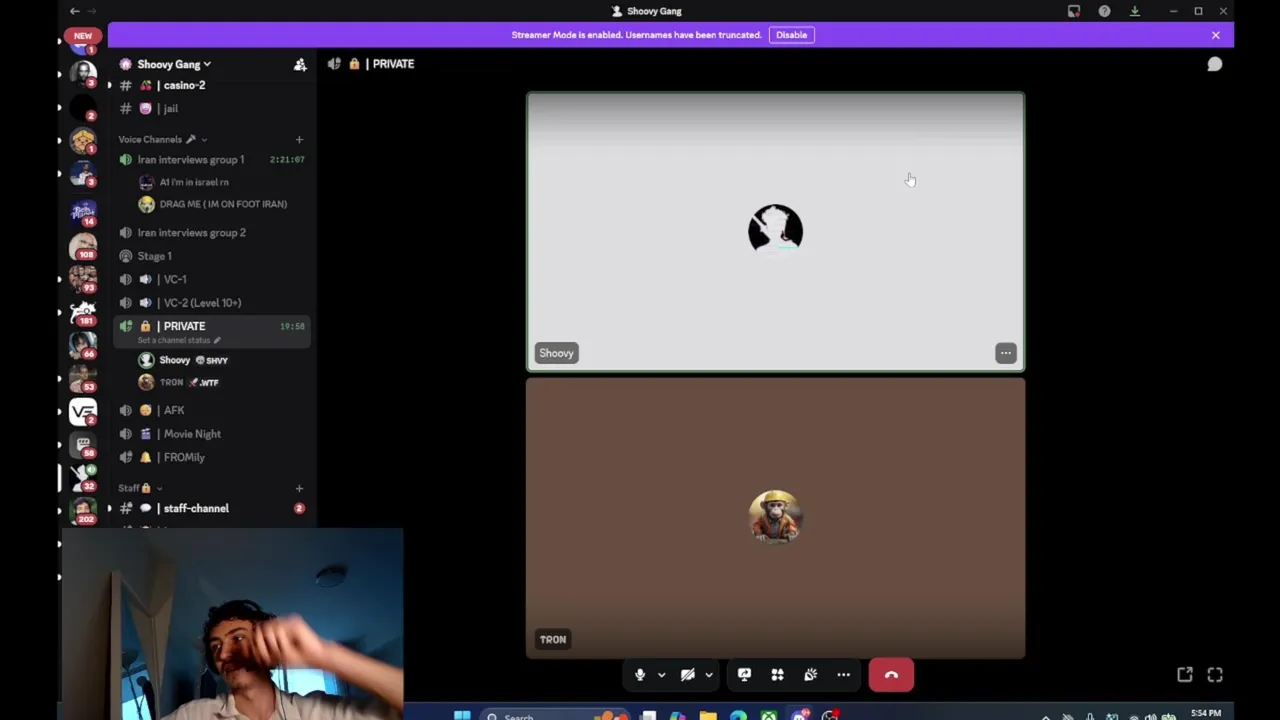The height and width of the screenshot is (720, 1280).
Task: Join the FROMily voice channel
Action: point(211,457)
